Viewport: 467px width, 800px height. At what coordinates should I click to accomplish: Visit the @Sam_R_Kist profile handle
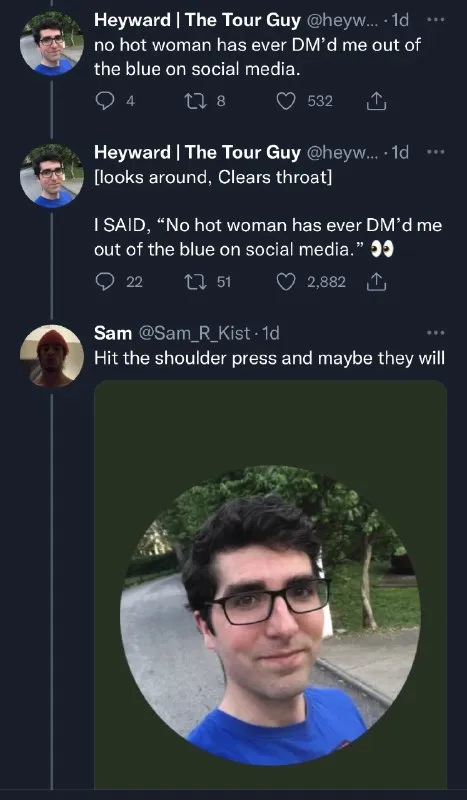(x=195, y=333)
